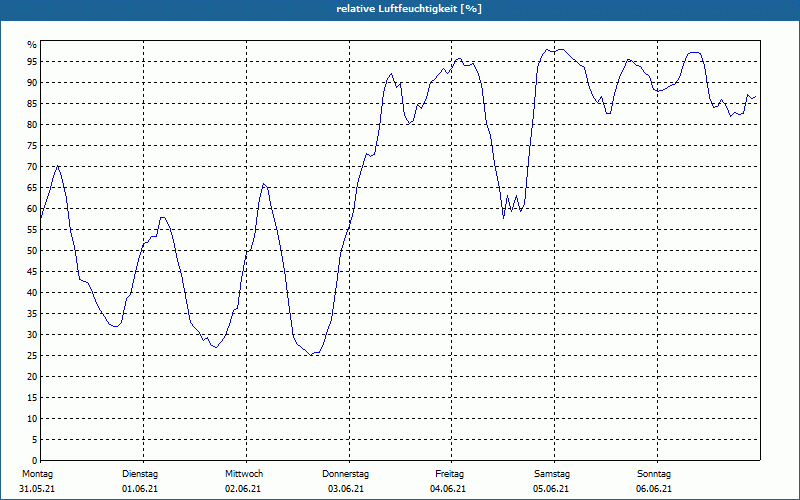
Task: Click the '%' unit label on the y-axis
Action: point(32,45)
